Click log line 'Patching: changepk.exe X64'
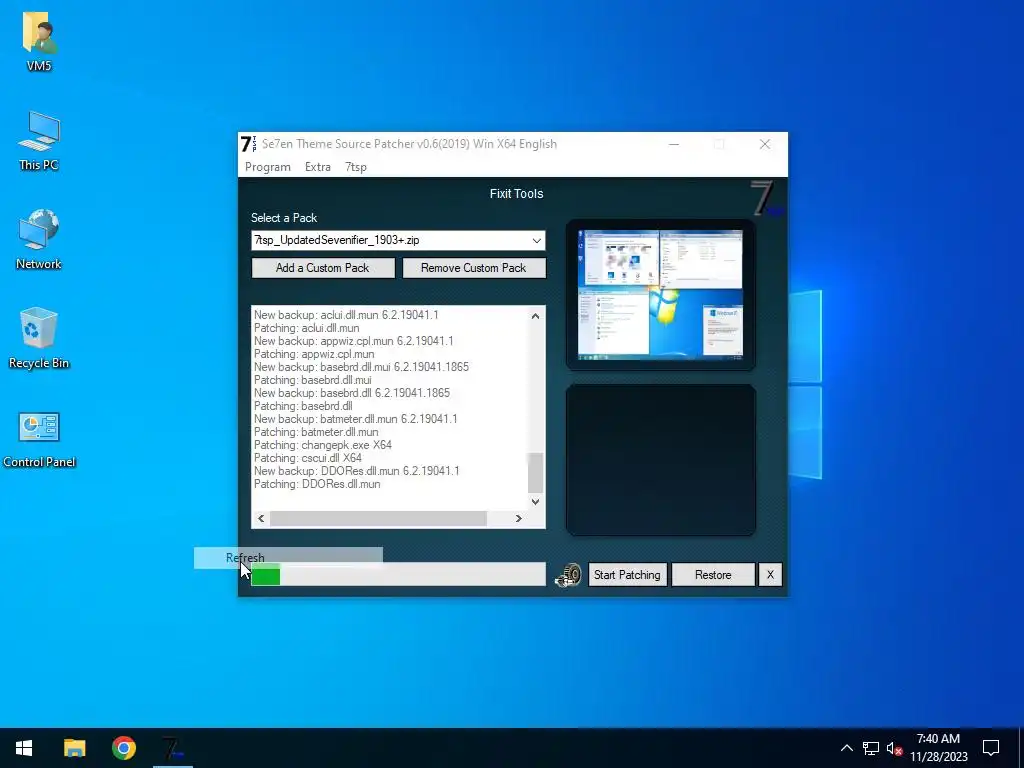Viewport: 1024px width, 768px height. [x=323, y=445]
